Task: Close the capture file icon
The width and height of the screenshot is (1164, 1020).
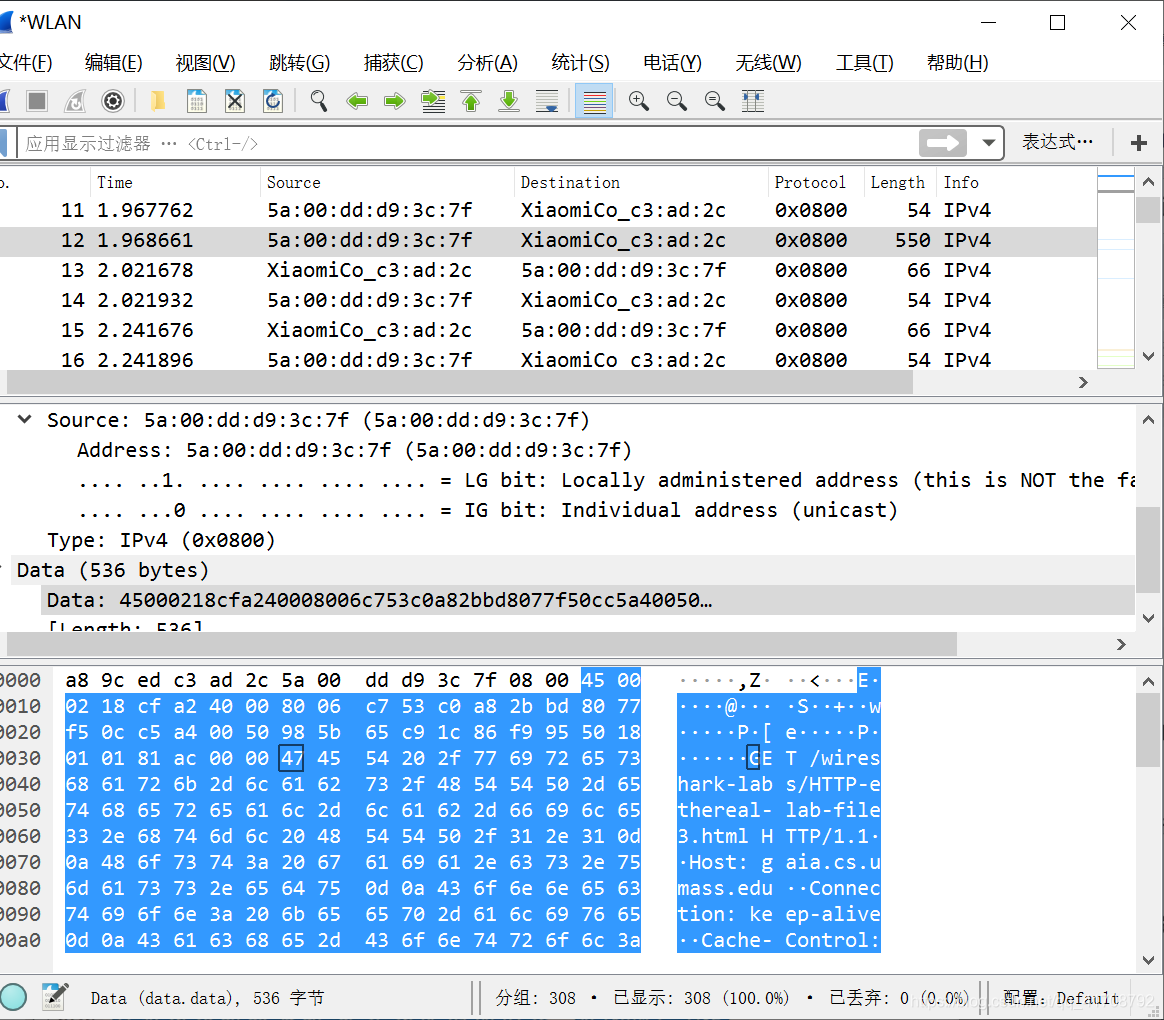Action: (x=235, y=101)
